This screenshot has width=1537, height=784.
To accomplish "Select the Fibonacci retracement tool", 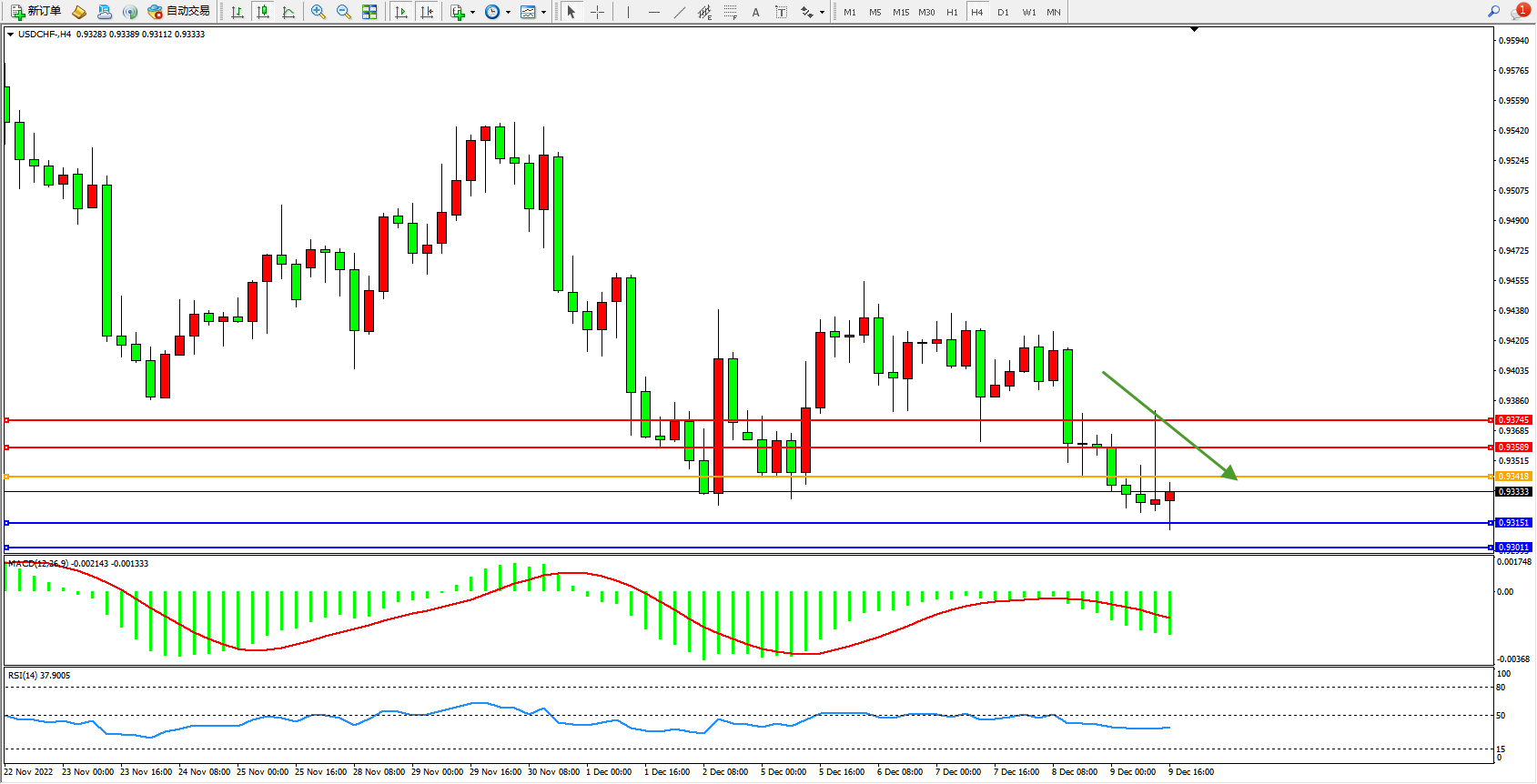I will click(730, 12).
